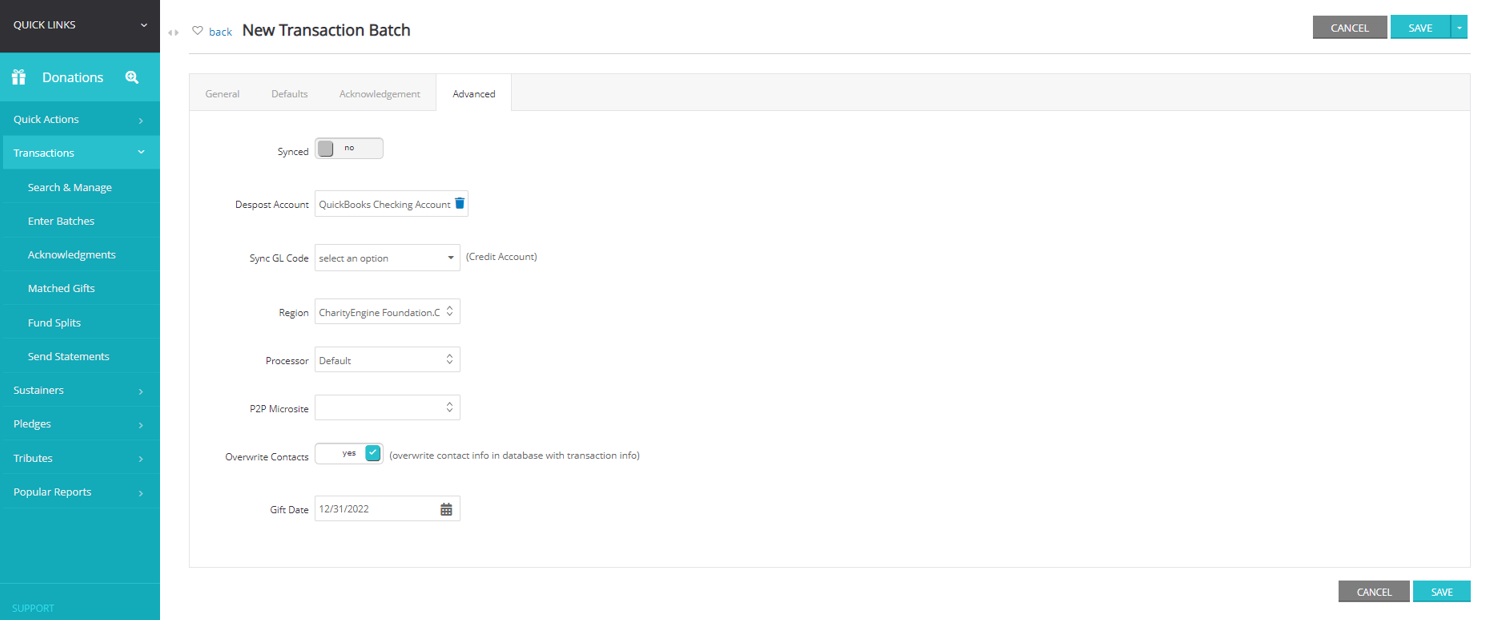The image size is (1486, 620).
Task: Open the Processor select box
Action: [x=387, y=360]
